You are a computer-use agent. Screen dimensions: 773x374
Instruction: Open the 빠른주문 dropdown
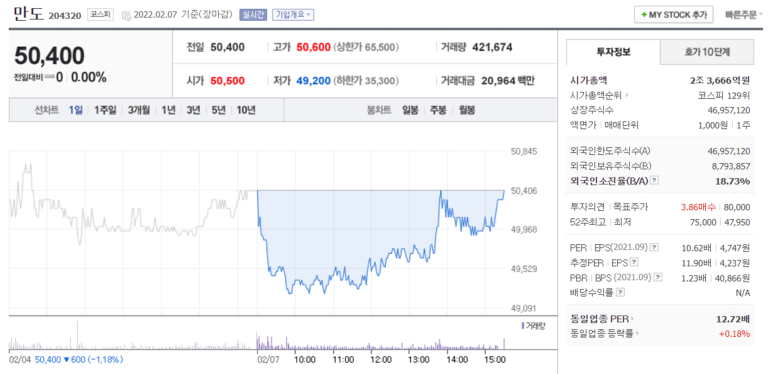[x=743, y=15]
